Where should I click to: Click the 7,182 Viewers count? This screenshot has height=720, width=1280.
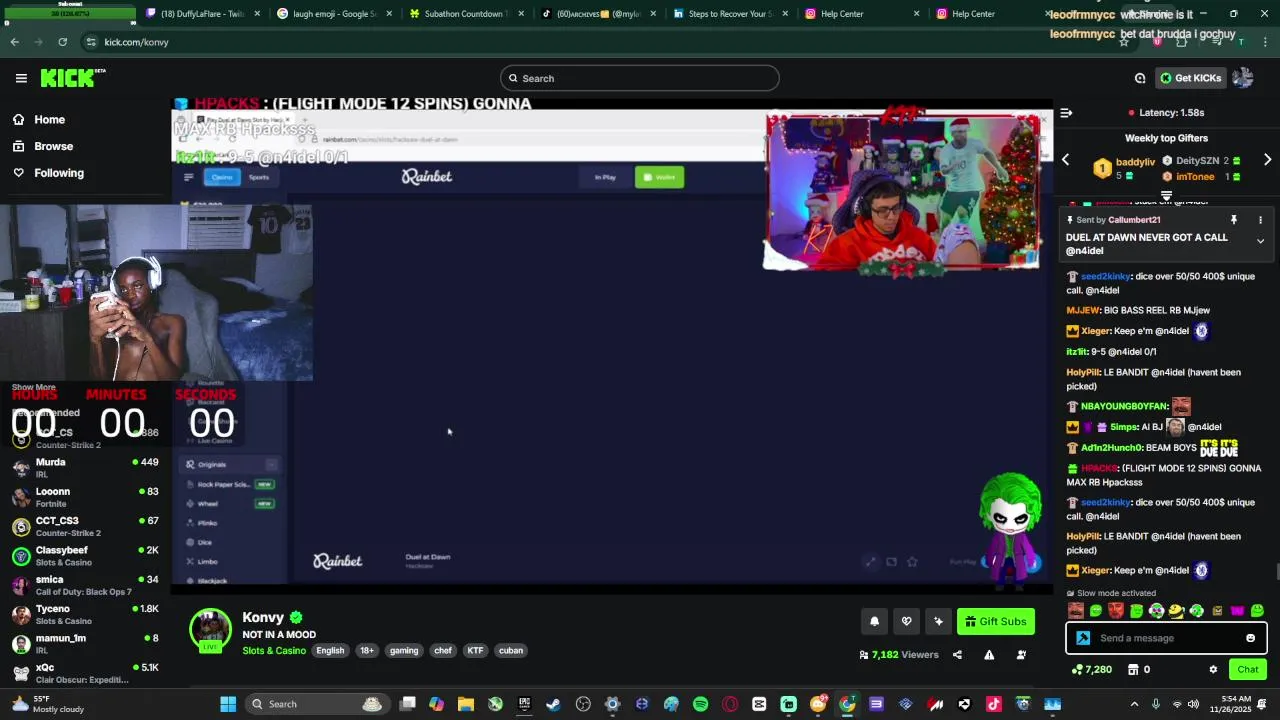tap(899, 655)
